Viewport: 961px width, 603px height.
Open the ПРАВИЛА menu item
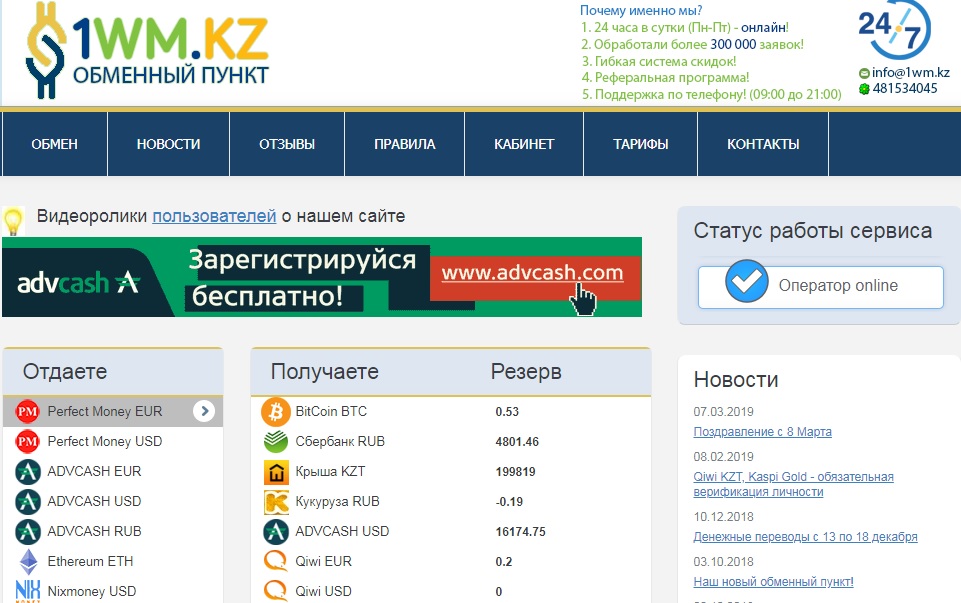point(405,144)
